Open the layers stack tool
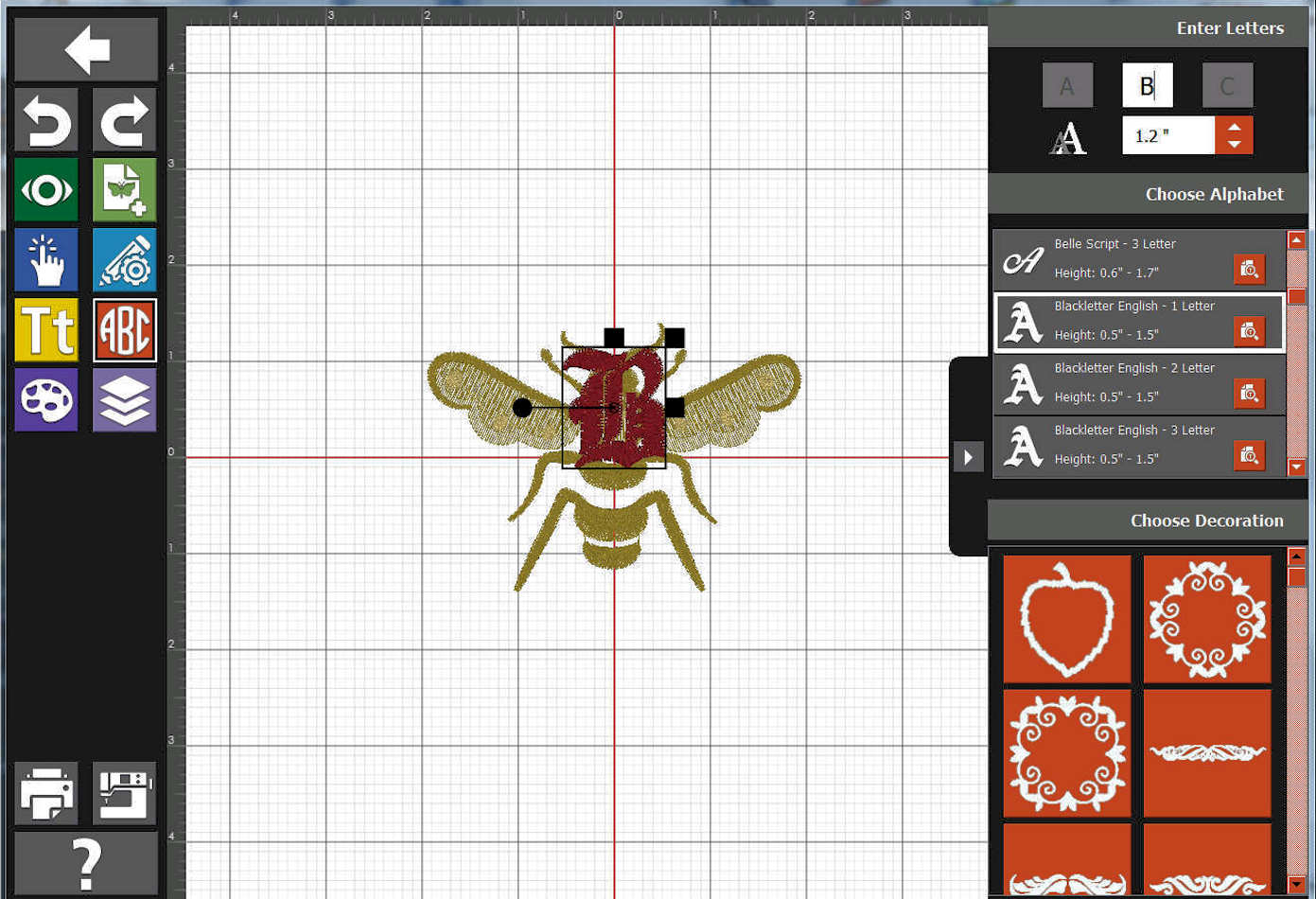The width and height of the screenshot is (1316, 899). (x=125, y=399)
